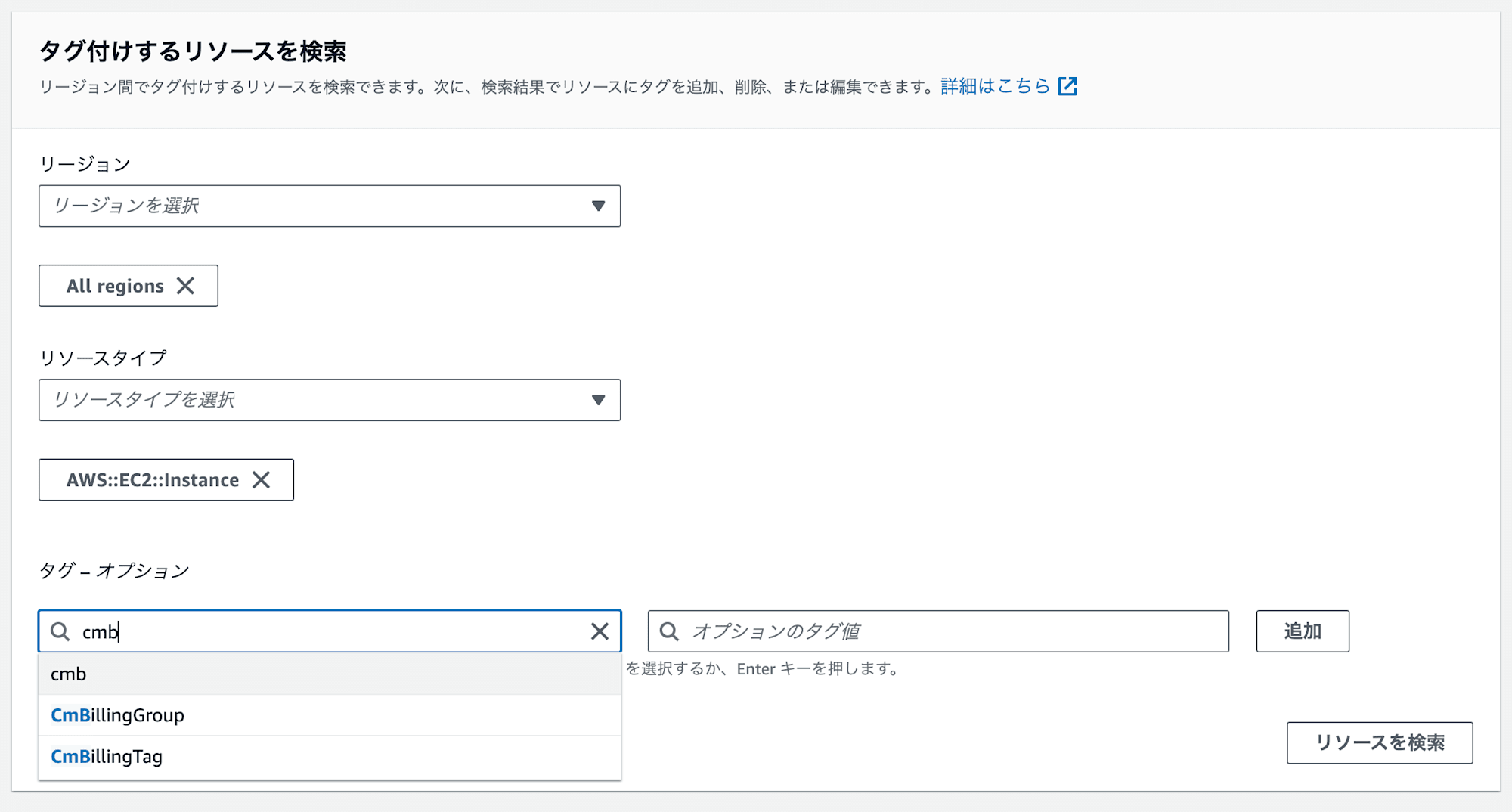Remove the All regions chip
Screen dimensions: 1512x812
[185, 286]
